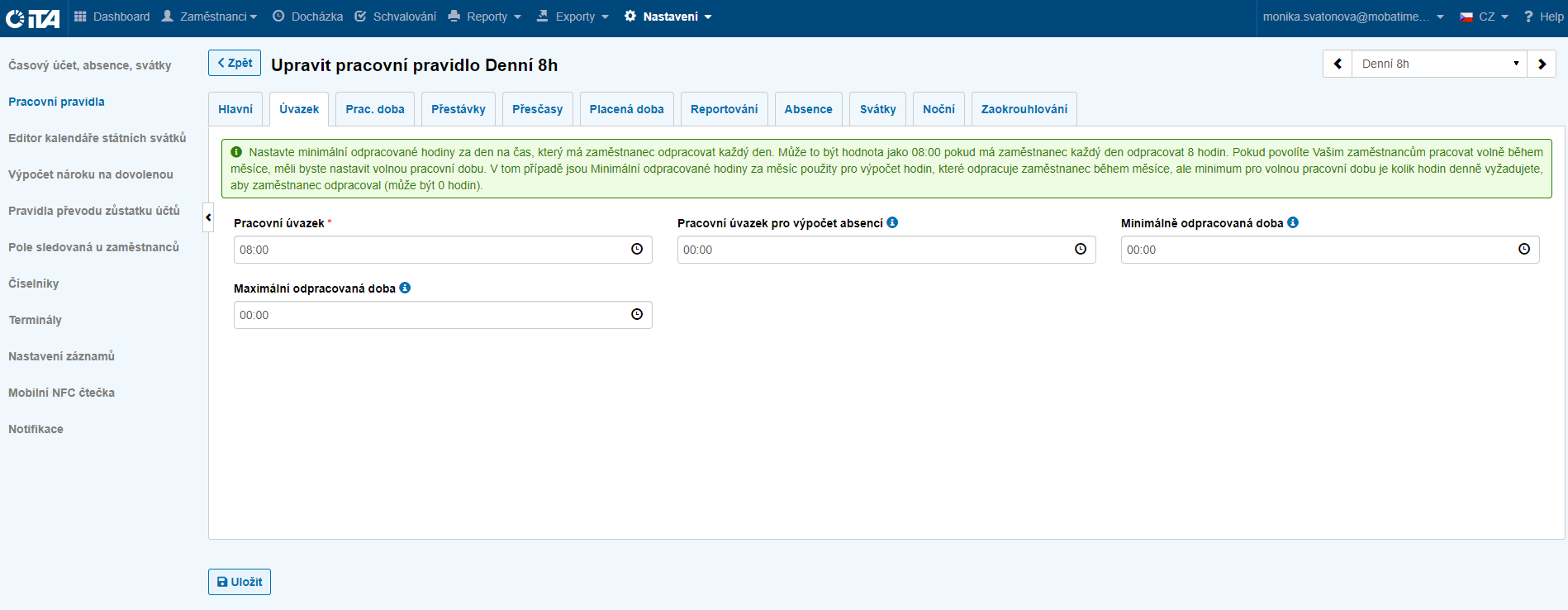Open the Zaokrouhlování tab

[1024, 109]
